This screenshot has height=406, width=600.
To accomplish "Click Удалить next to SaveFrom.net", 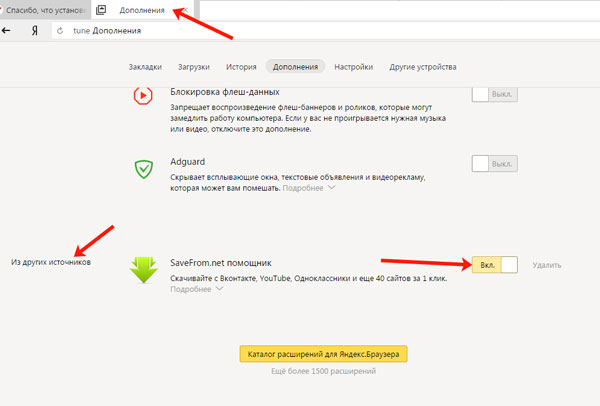I will 547,265.
